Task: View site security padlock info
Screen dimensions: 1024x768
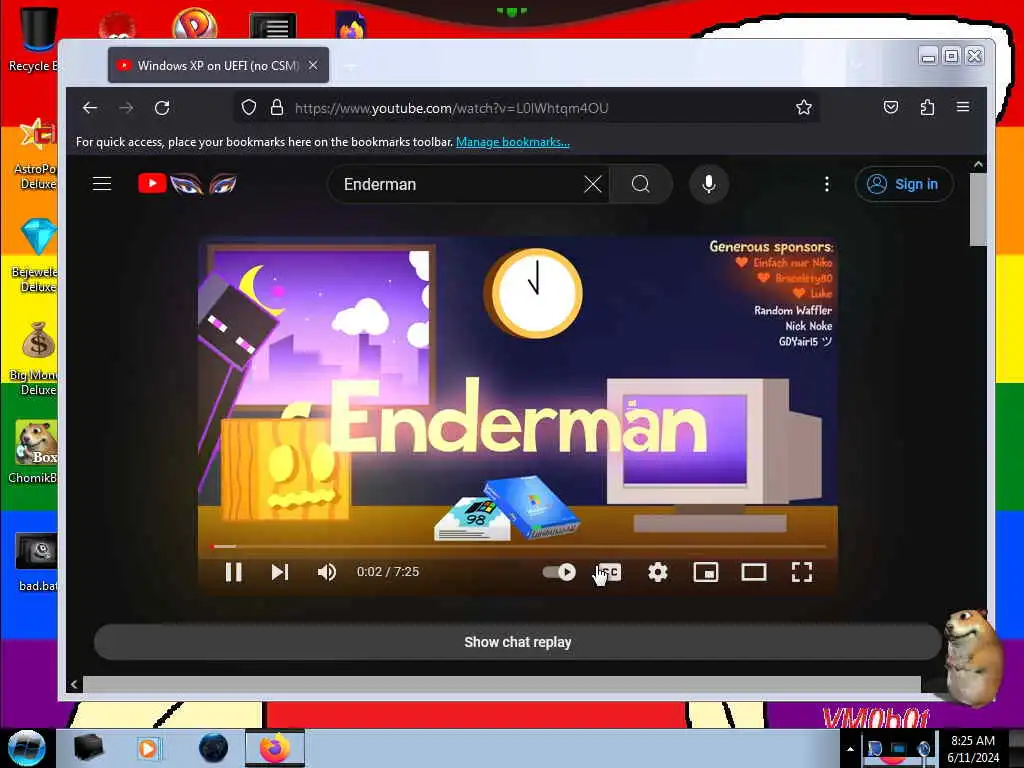Action: (x=277, y=108)
